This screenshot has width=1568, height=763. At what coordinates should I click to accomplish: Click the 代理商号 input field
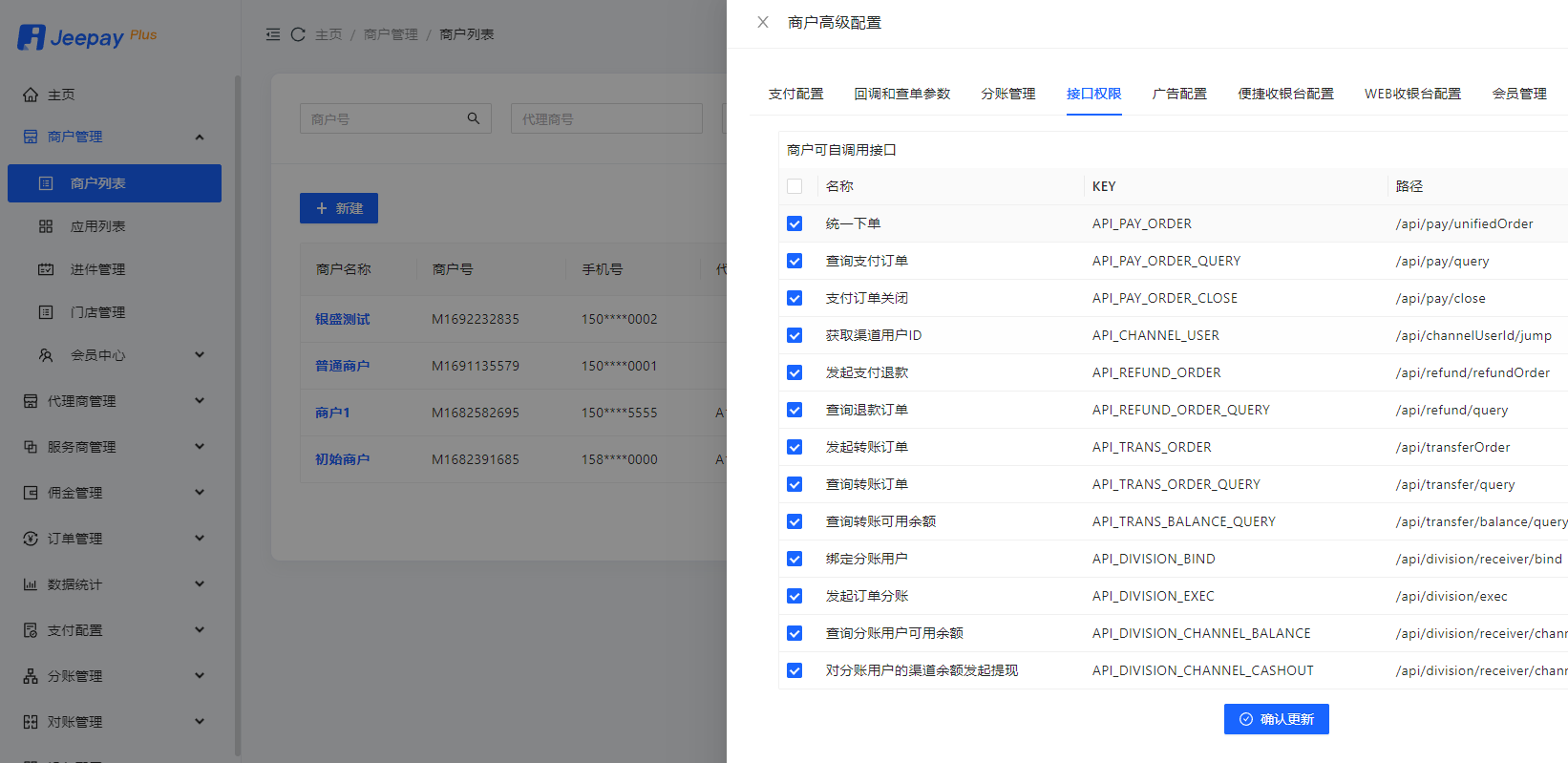pyautogui.click(x=606, y=119)
